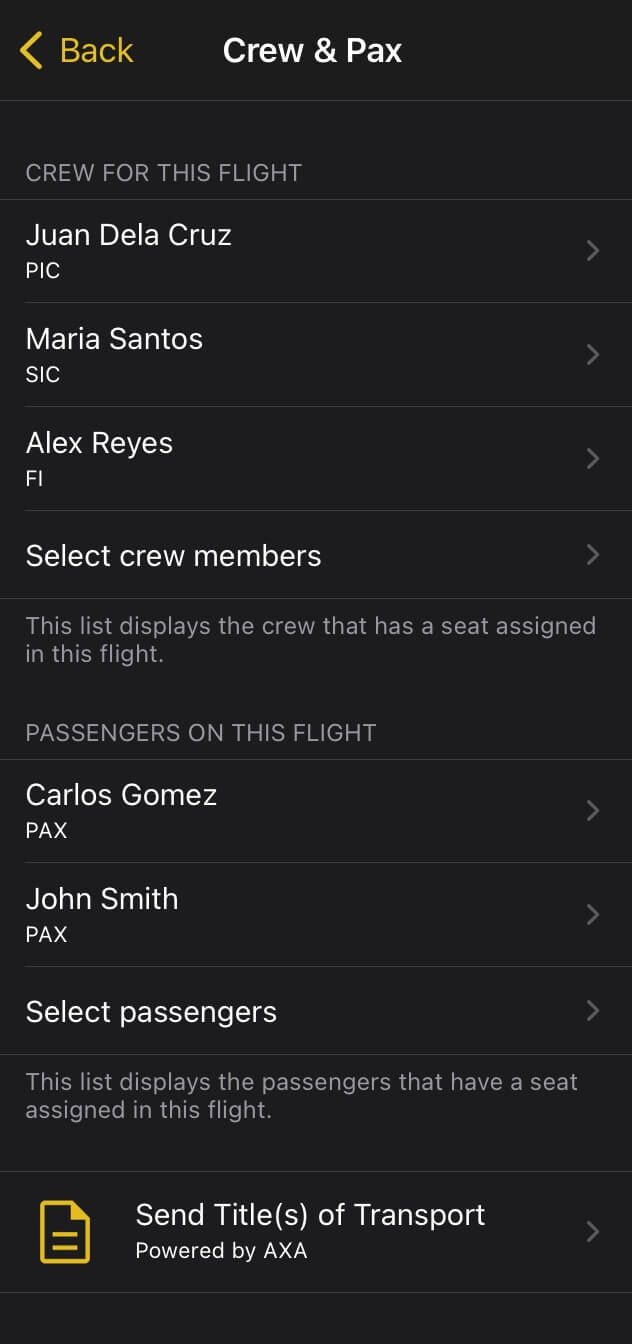Click the chevron next to Maria Santos
The height and width of the screenshot is (1344, 632).
coord(593,355)
